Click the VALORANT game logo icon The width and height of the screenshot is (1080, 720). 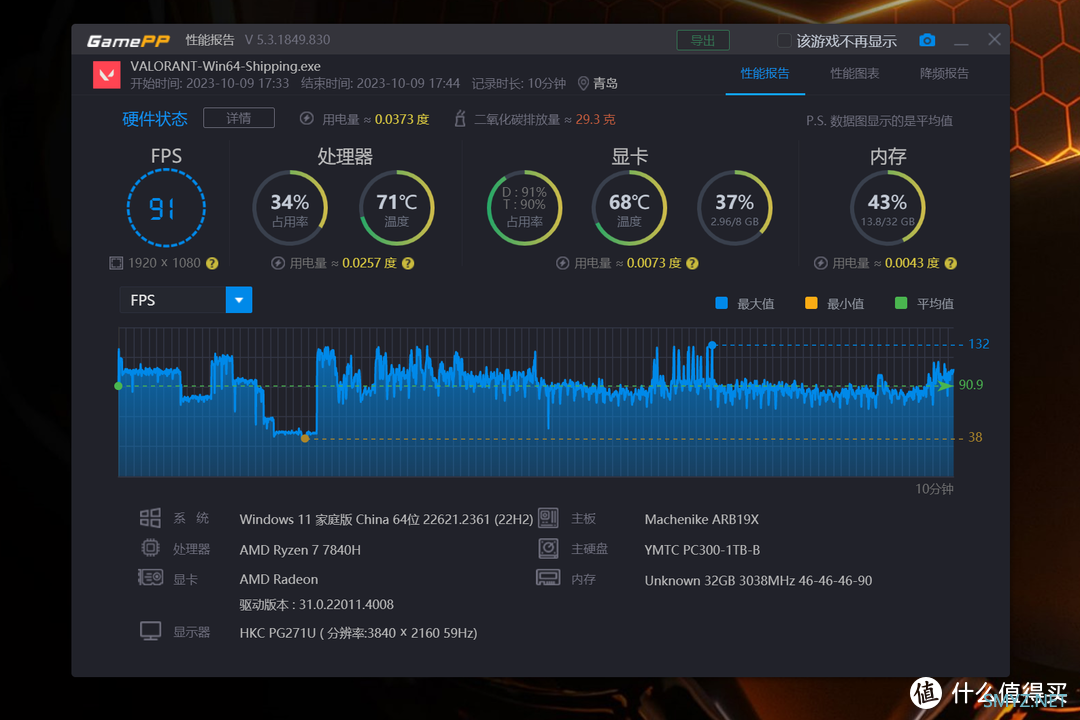107,74
